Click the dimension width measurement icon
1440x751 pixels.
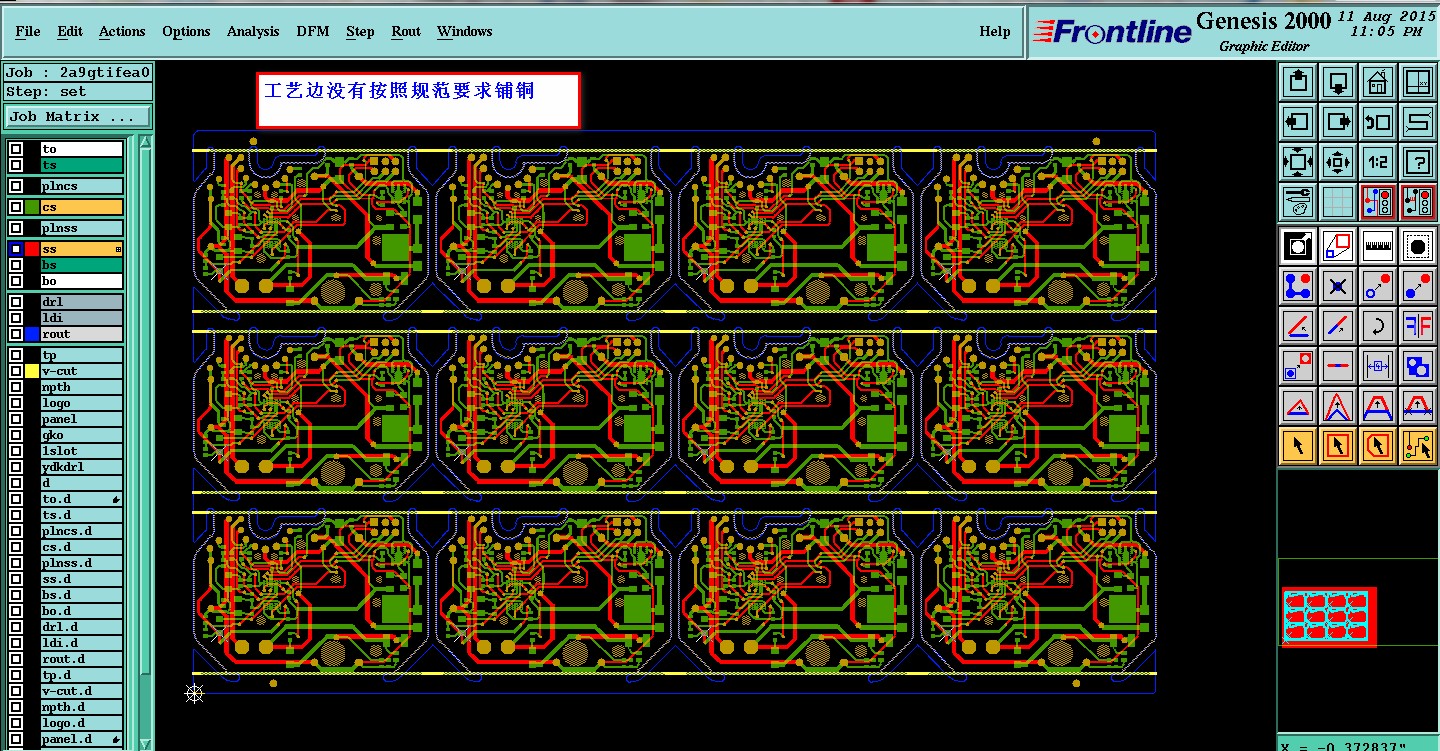coord(1378,364)
